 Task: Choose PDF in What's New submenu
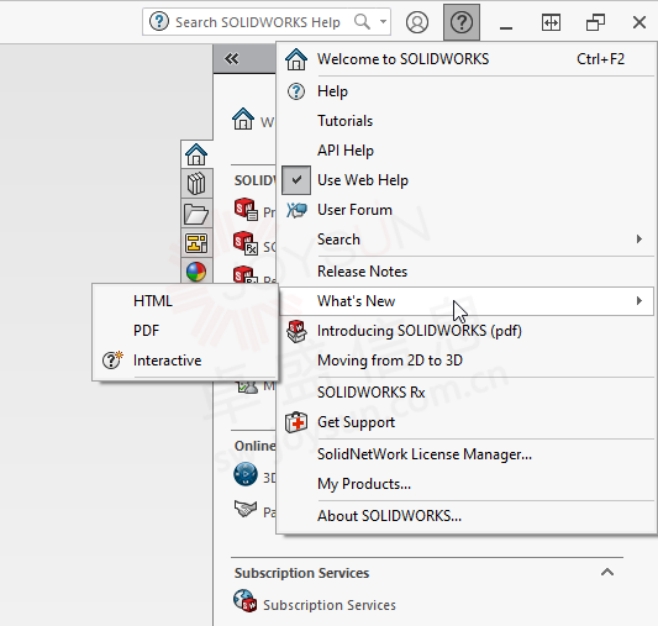[x=185, y=330]
